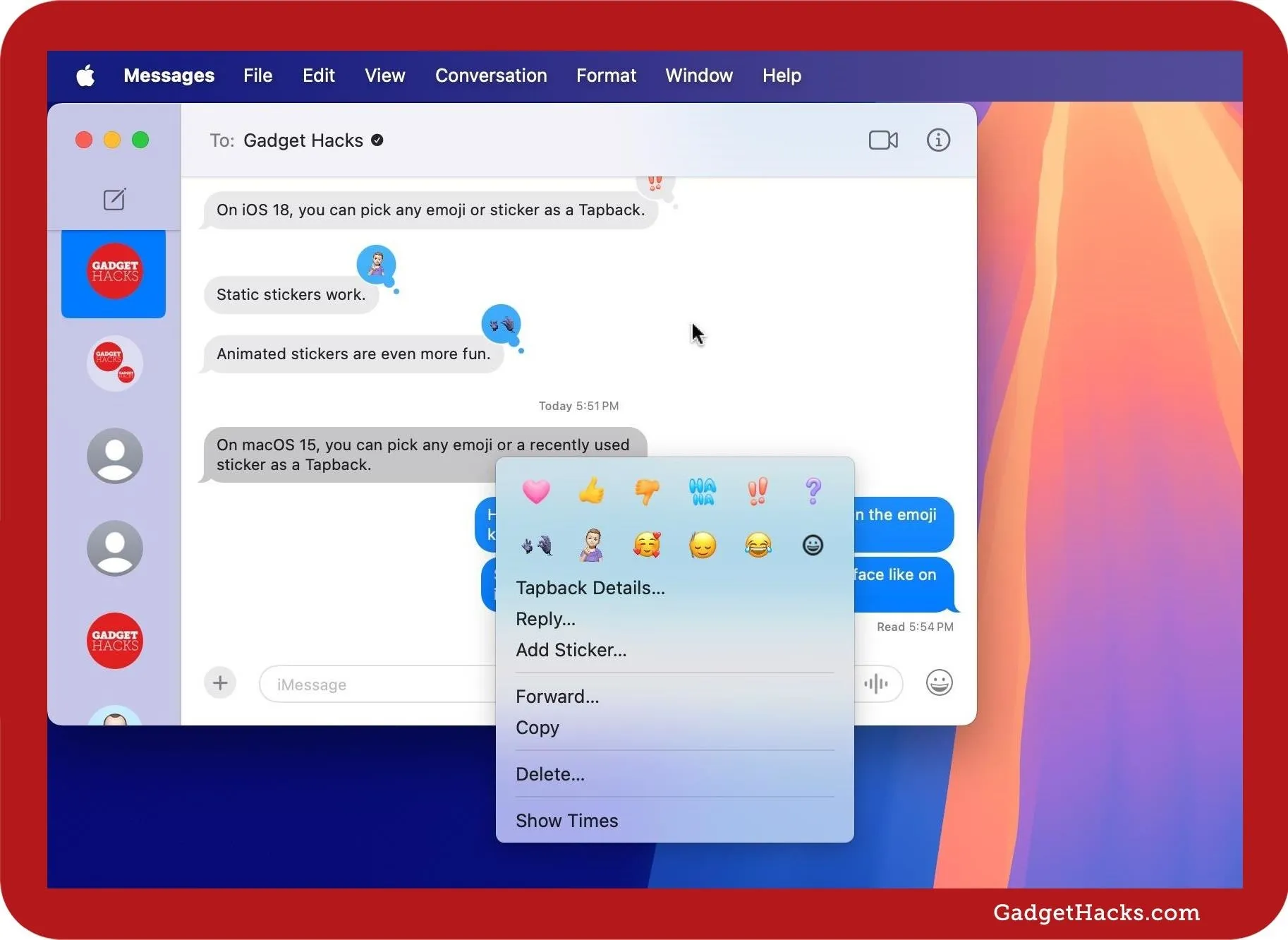1288x940 pixels.
Task: React with the Memoji sticker
Action: (591, 545)
